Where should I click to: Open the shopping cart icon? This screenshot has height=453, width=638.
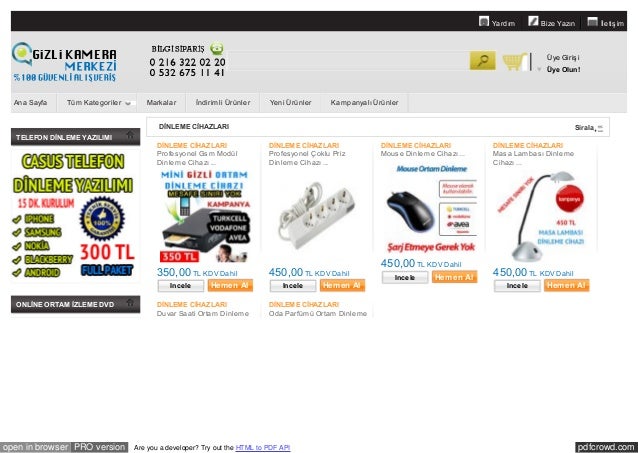click(514, 62)
